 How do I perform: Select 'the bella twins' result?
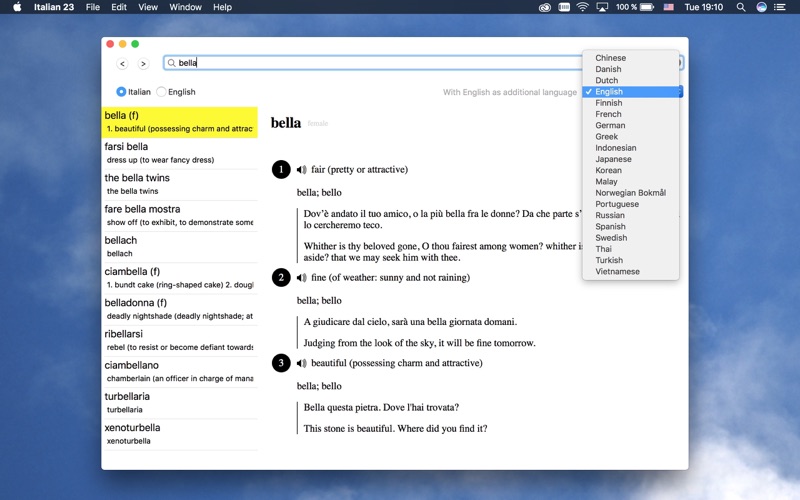pyautogui.click(x=180, y=184)
